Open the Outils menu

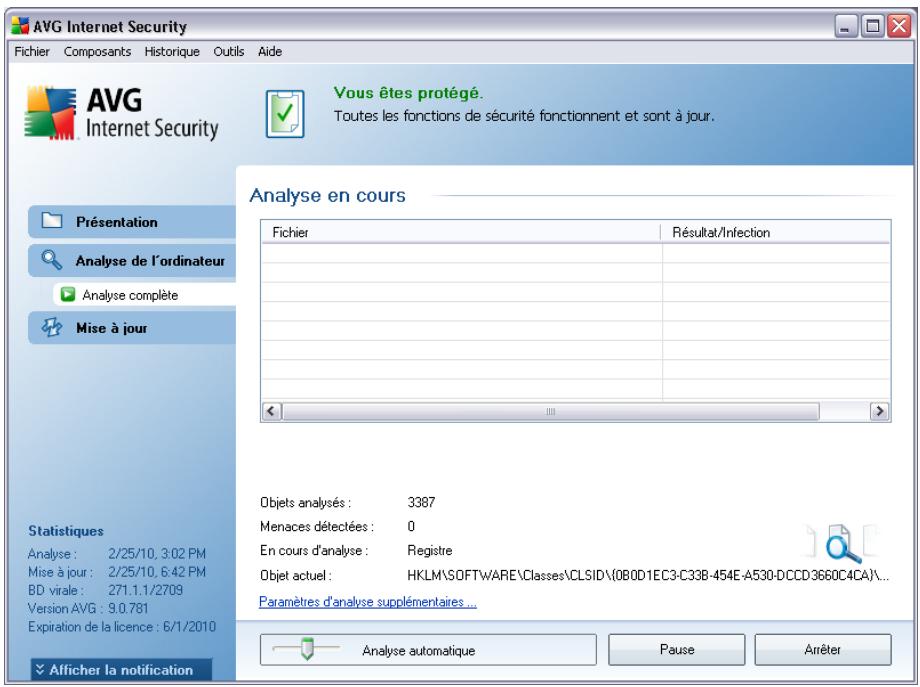tap(229, 52)
